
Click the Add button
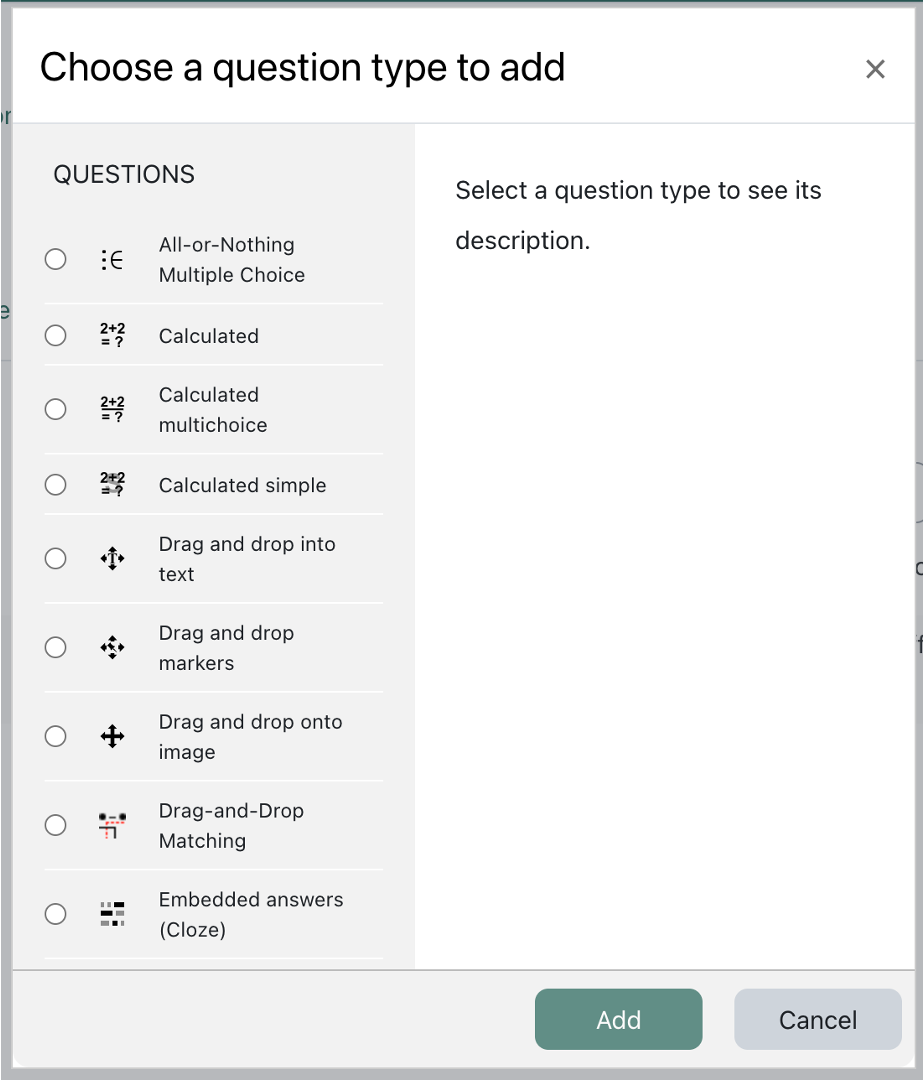tap(618, 1019)
